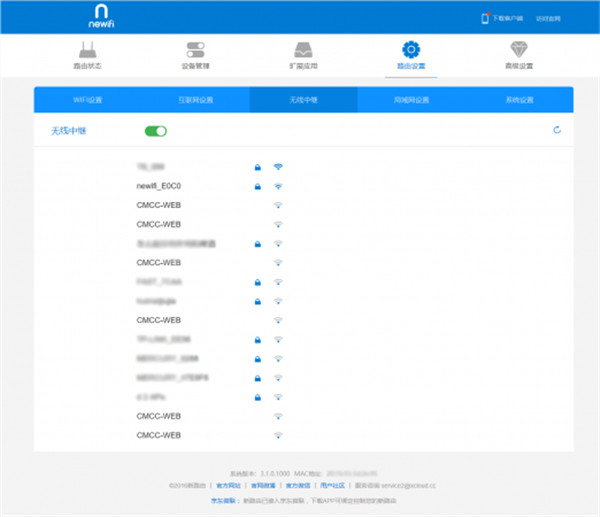Open the 设备管理 device management icon
Screen dimensions: 600x517
point(195,50)
